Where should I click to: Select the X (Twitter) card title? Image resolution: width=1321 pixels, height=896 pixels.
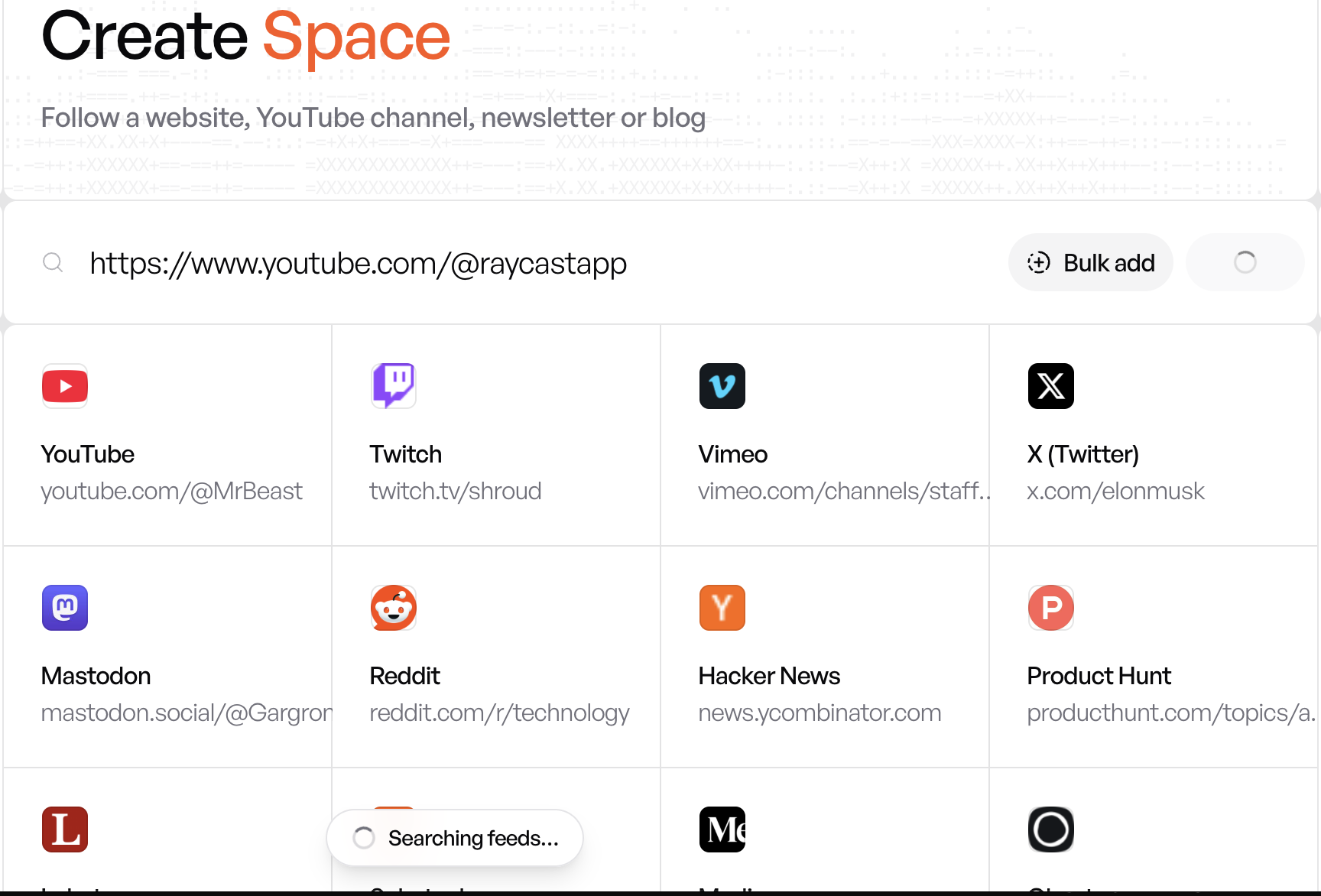[x=1083, y=454]
